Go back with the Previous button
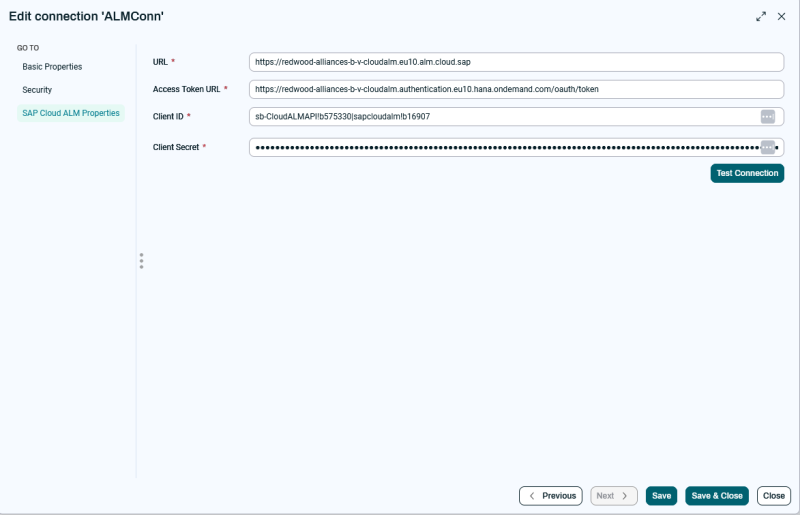Image resolution: width=800 pixels, height=515 pixels. 551,496
